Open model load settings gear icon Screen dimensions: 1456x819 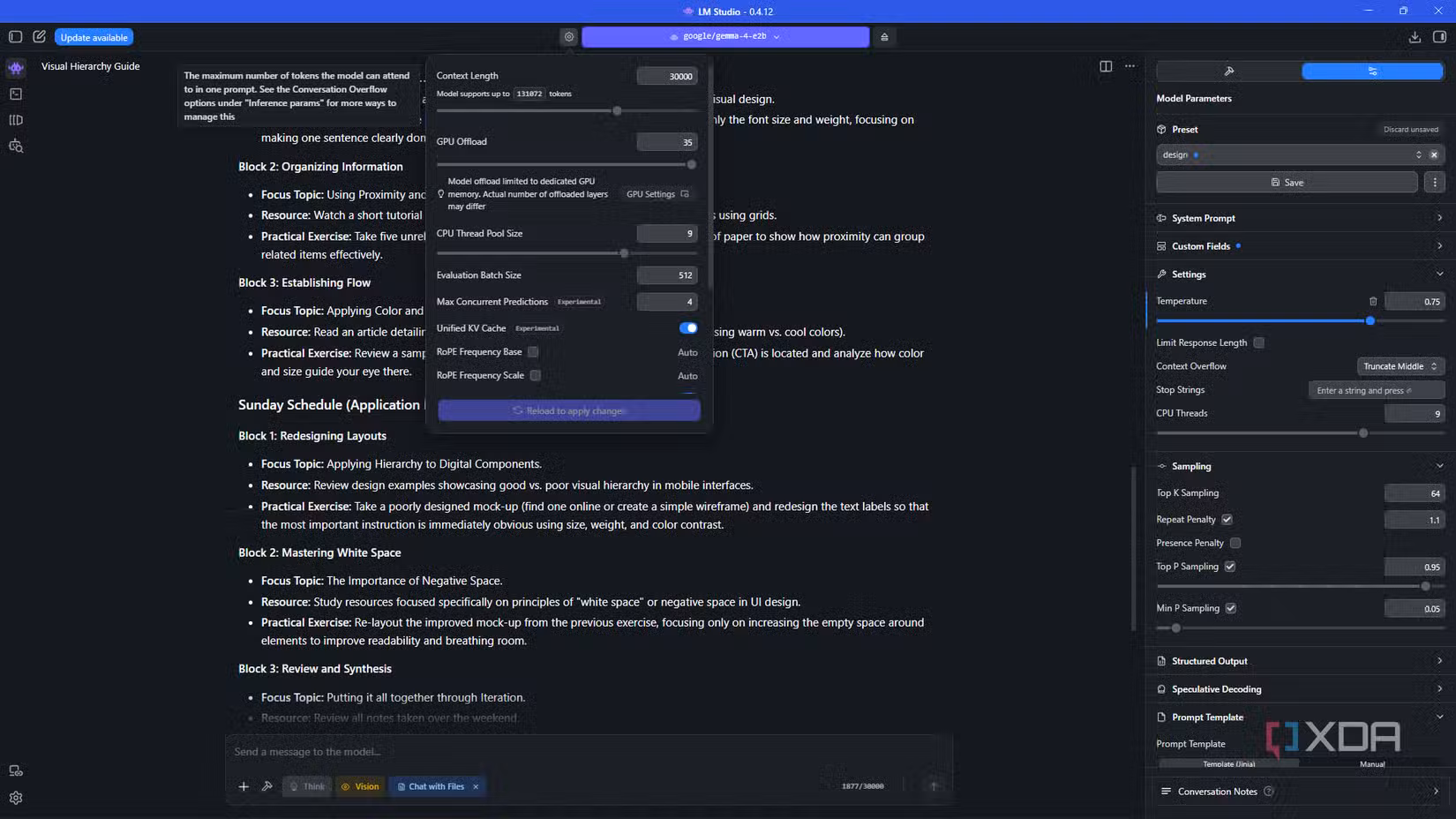[x=569, y=37]
